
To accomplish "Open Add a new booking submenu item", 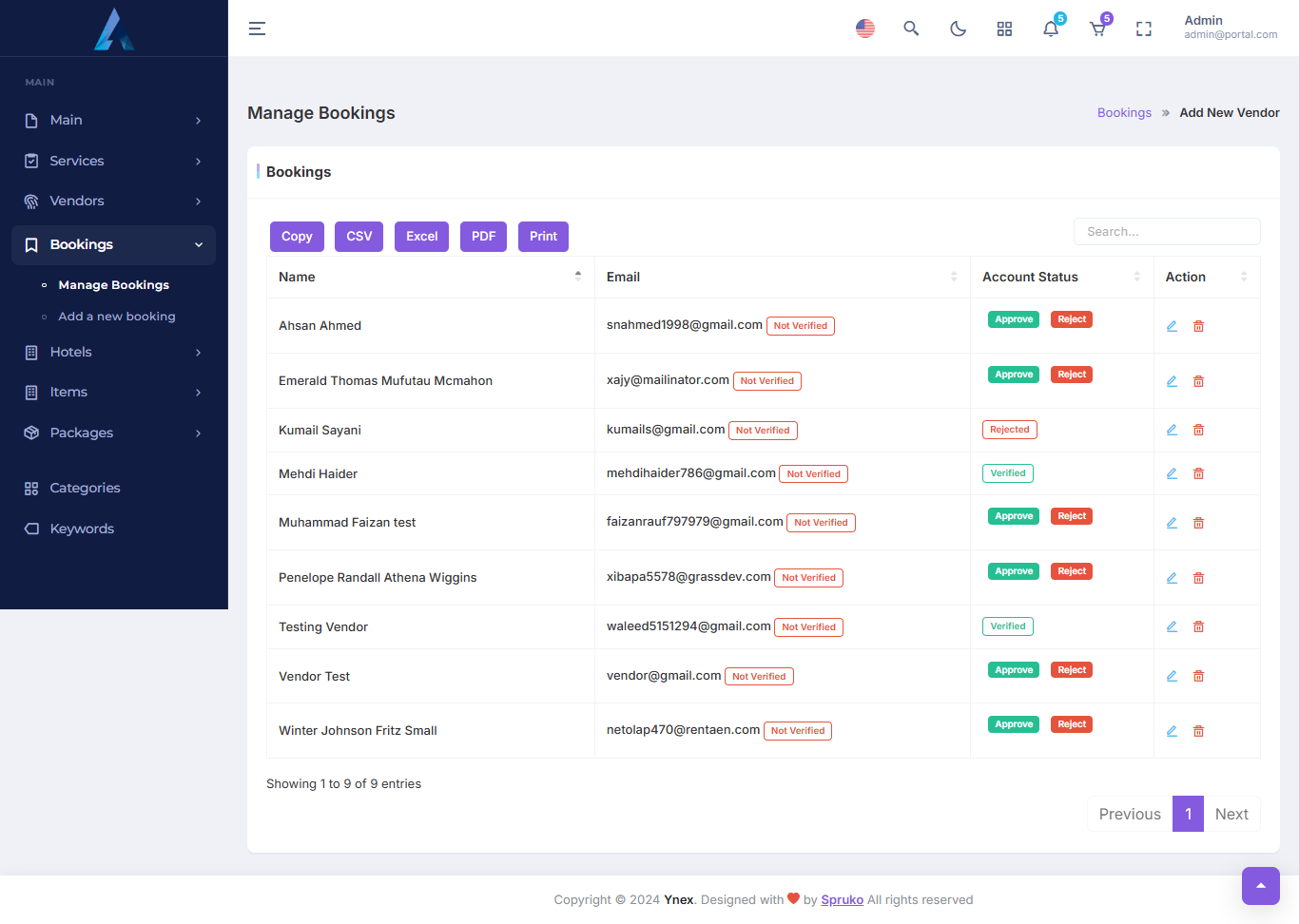I will [117, 317].
